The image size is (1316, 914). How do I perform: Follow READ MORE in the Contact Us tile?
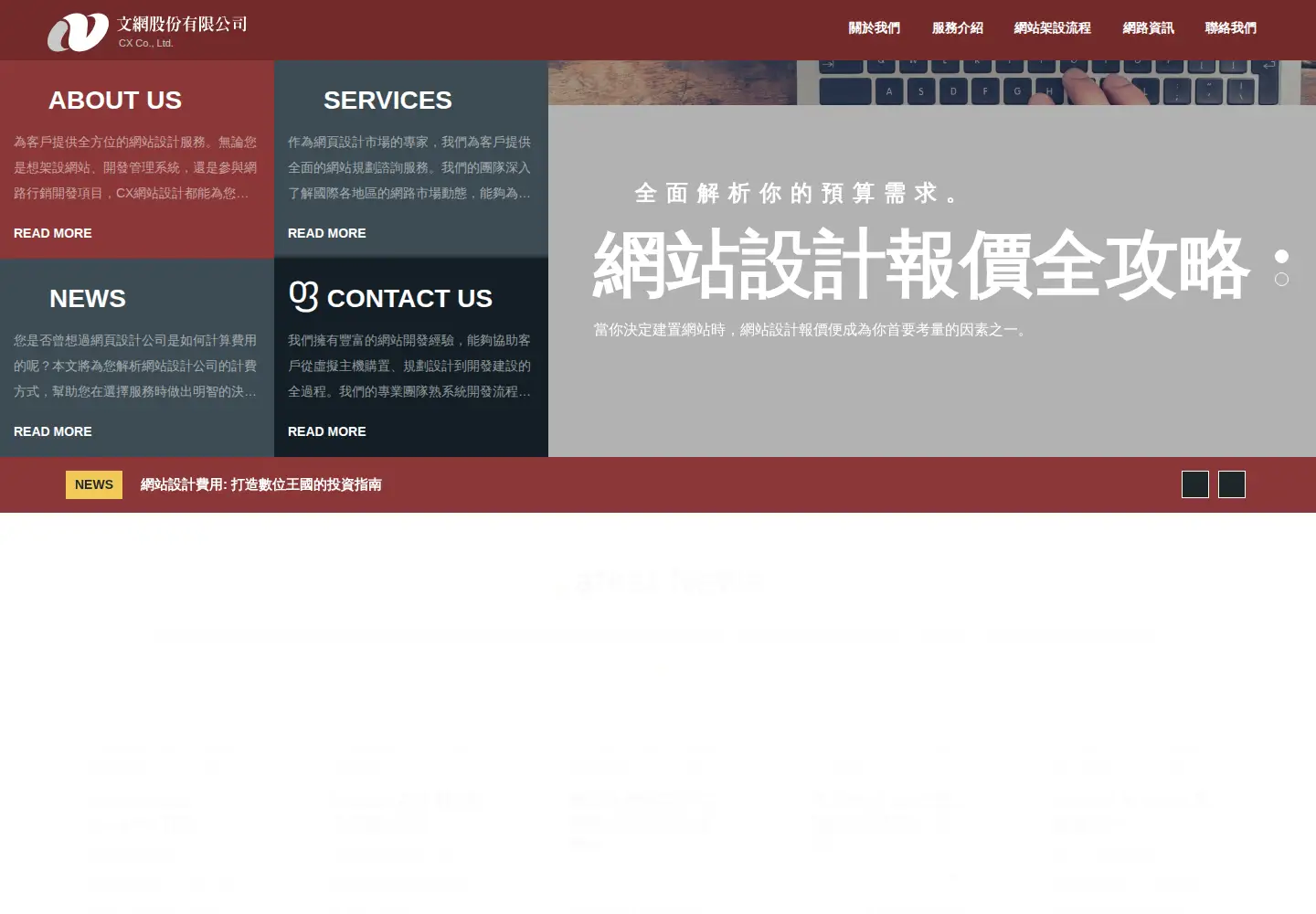point(327,431)
